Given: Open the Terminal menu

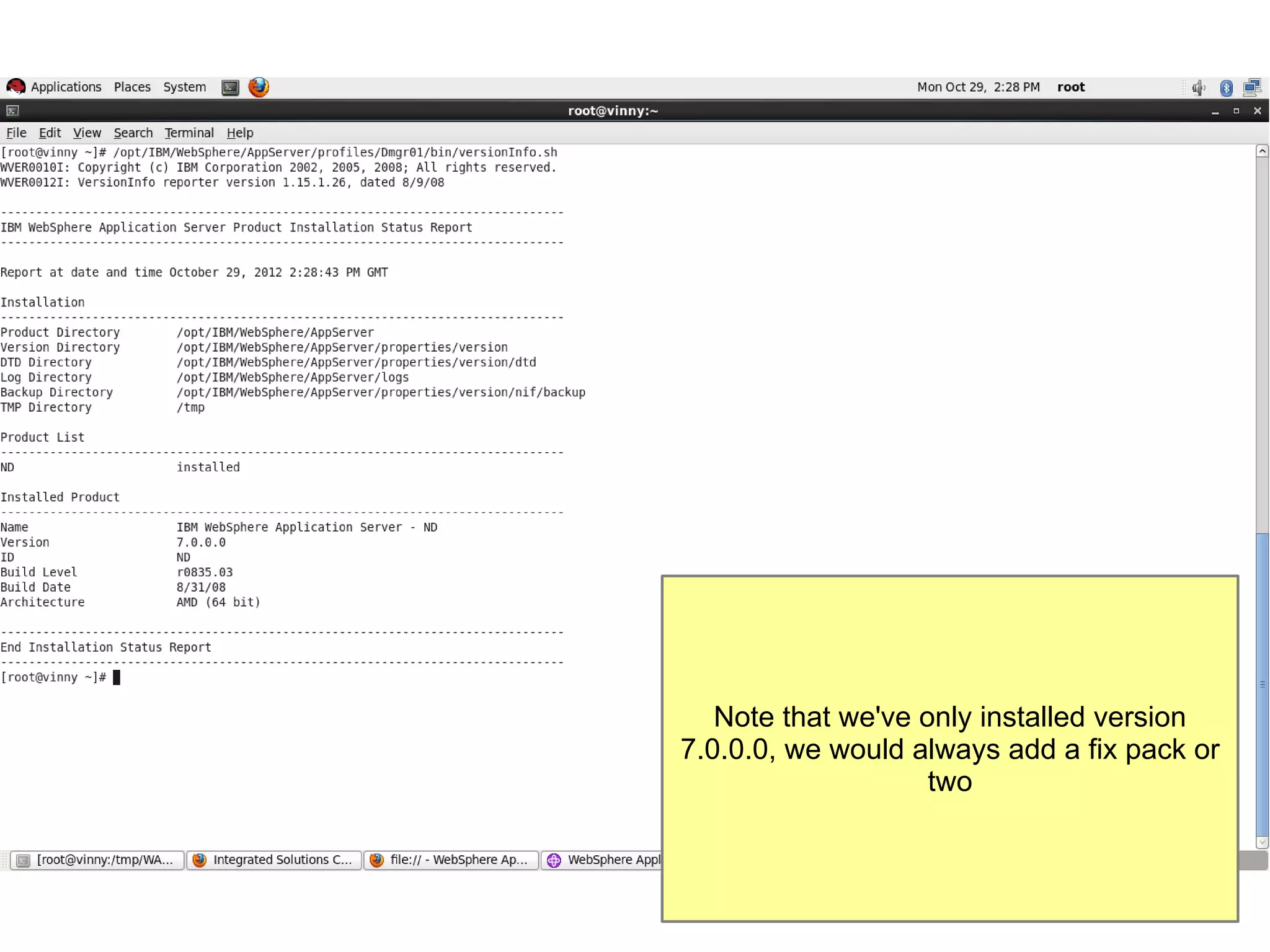Looking at the screenshot, I should (189, 133).
